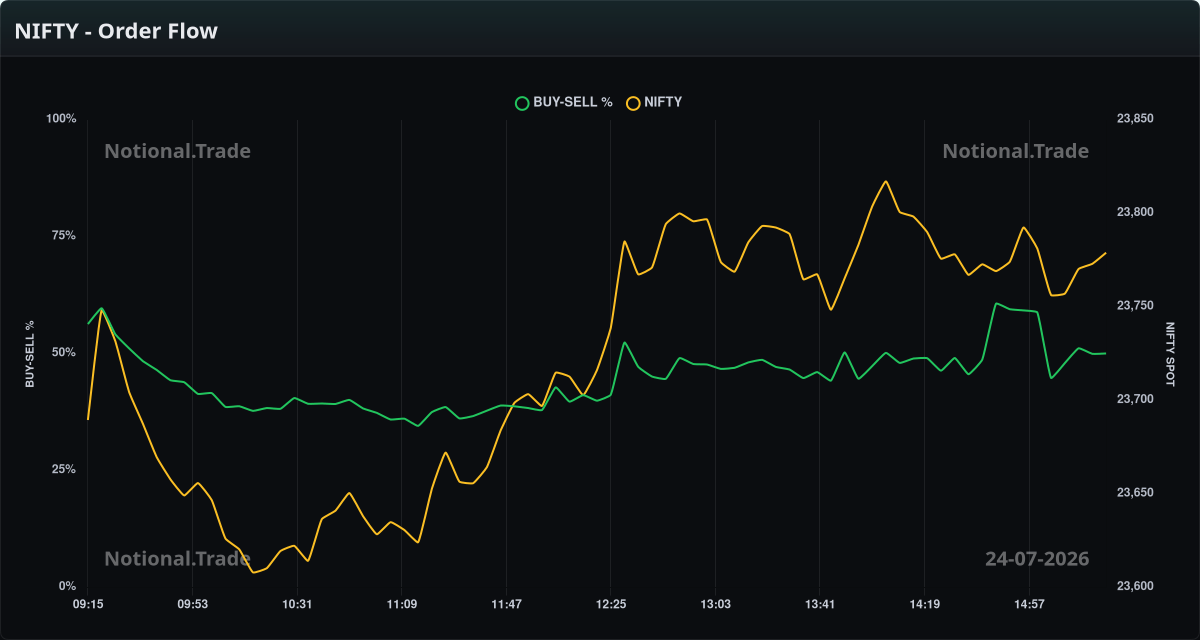Screen dimensions: 1200x640
Task: Click the 23,750 right axis value
Action: [1135, 306]
